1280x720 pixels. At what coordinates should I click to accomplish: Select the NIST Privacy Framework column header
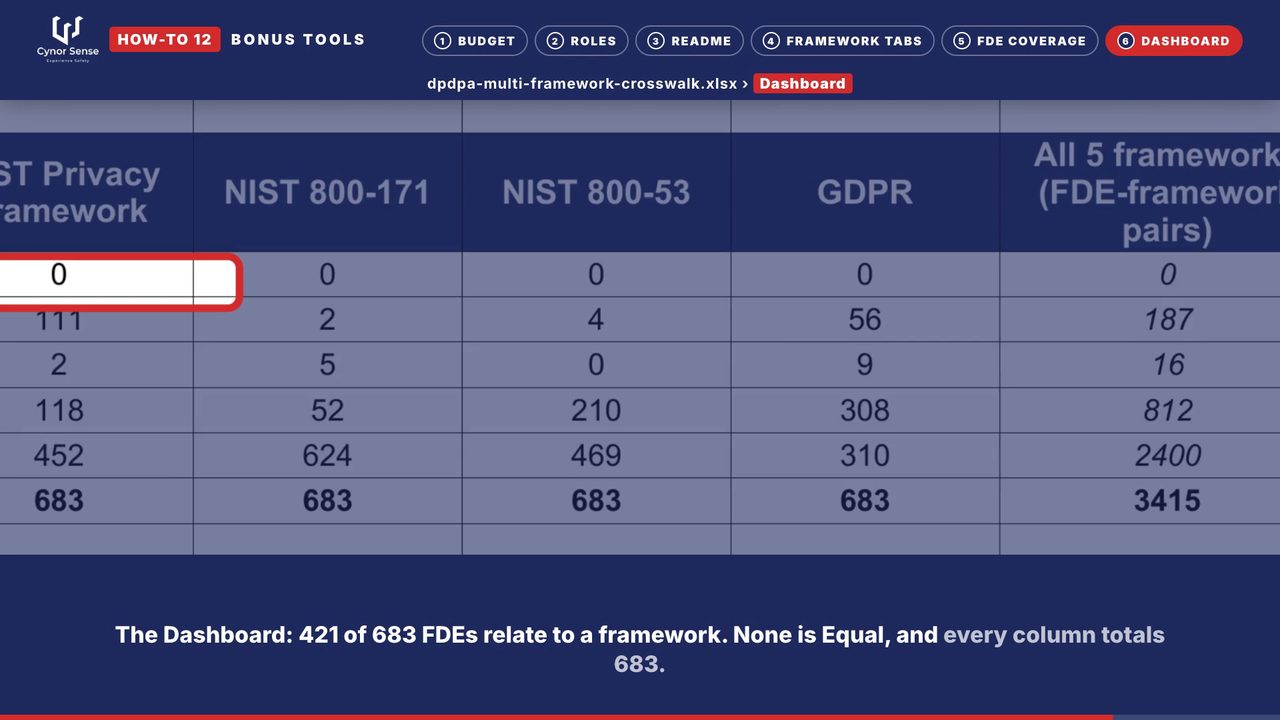coord(96,192)
